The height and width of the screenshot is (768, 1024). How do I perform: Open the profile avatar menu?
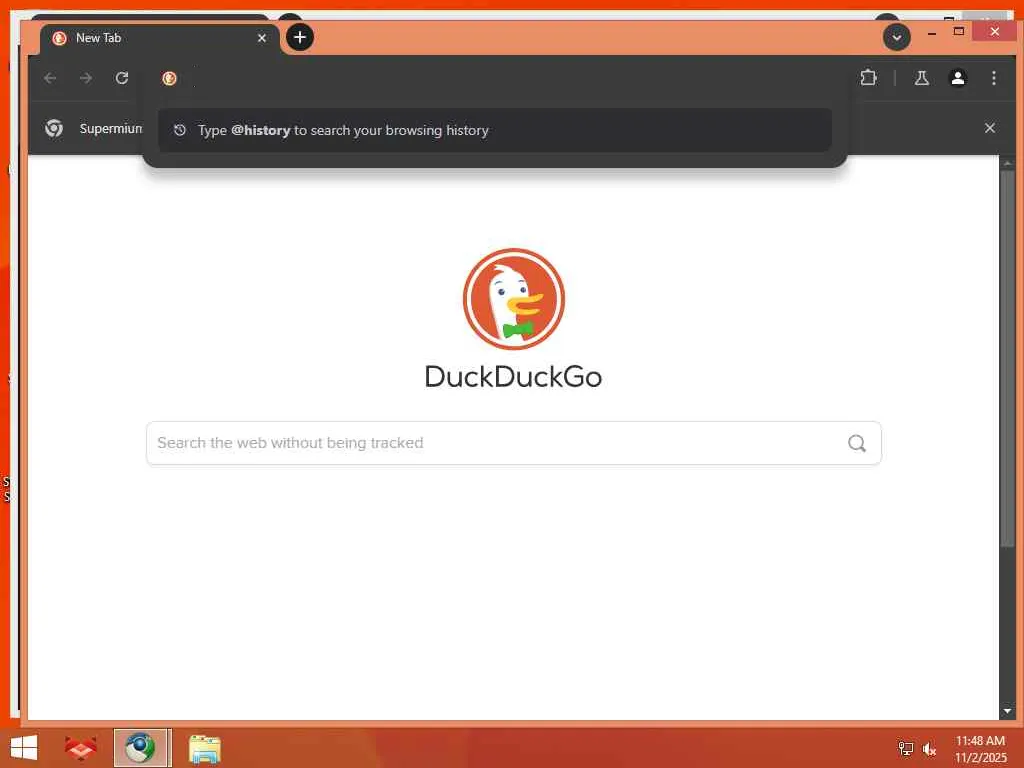[957, 78]
